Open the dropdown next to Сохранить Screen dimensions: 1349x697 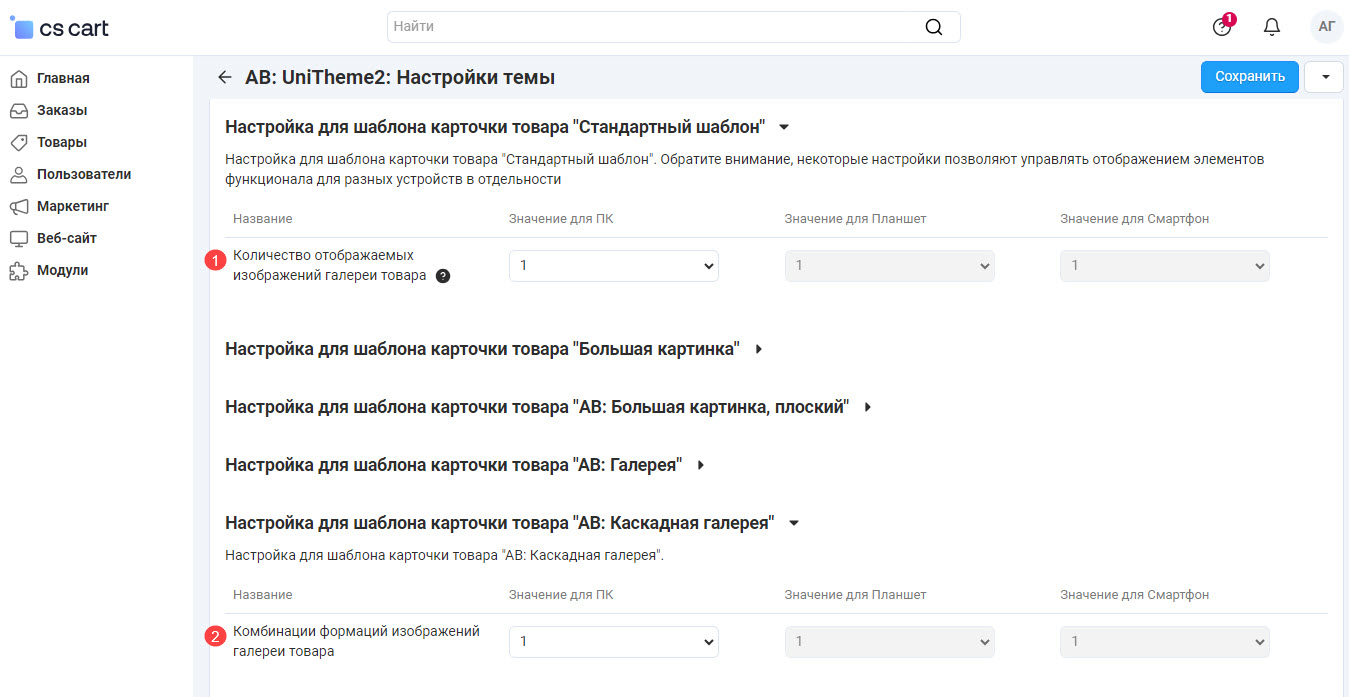click(1324, 77)
